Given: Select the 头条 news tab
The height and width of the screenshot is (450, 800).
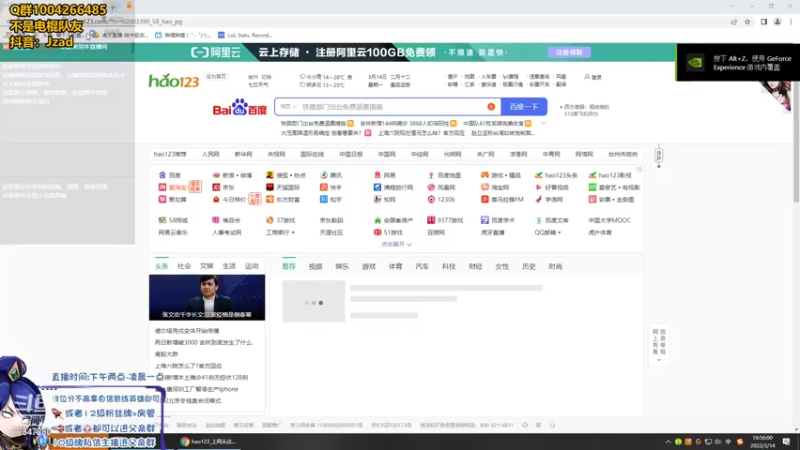Looking at the screenshot, I should 162,266.
